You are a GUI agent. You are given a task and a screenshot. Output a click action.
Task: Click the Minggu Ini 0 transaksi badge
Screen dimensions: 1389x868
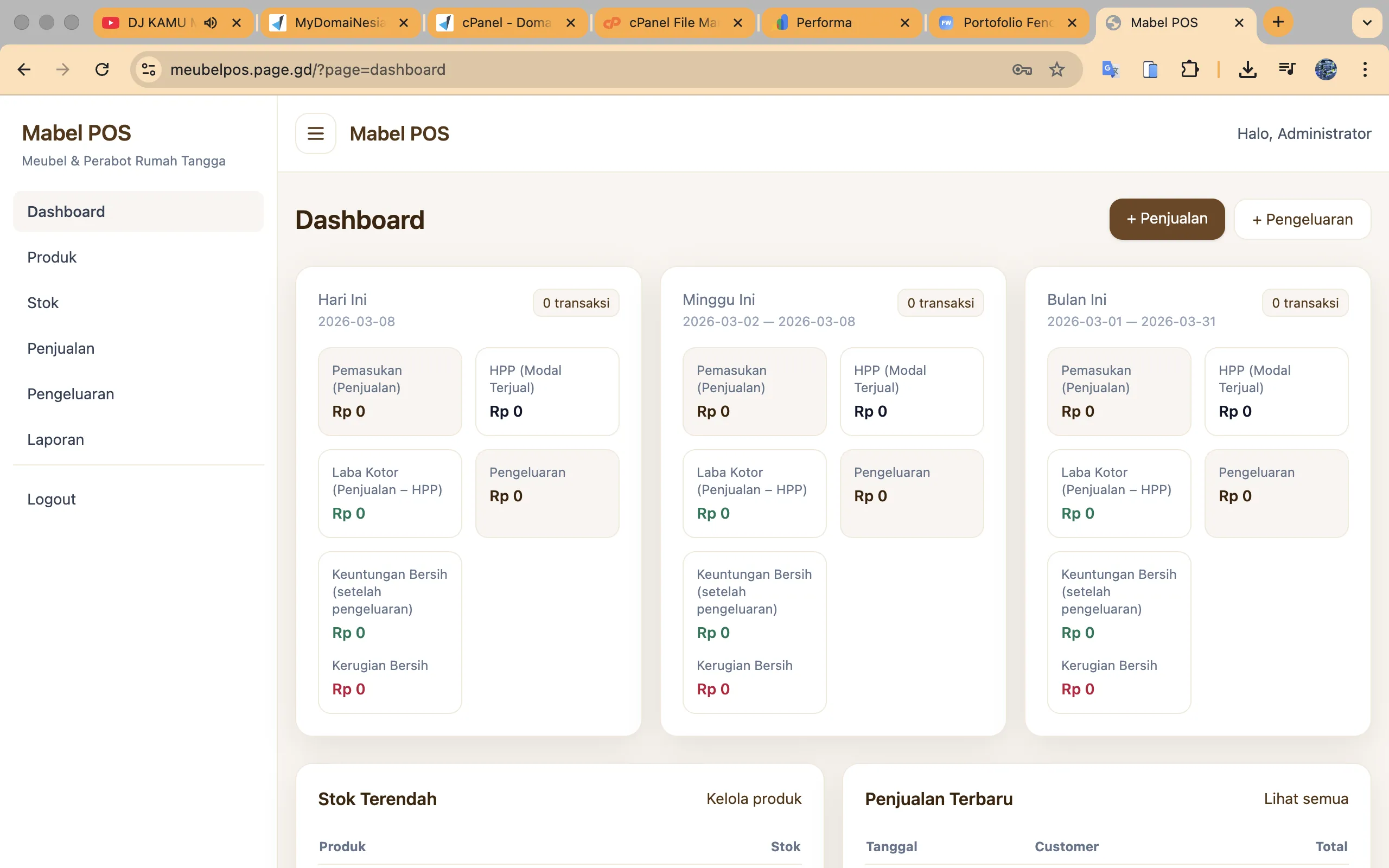coord(940,303)
